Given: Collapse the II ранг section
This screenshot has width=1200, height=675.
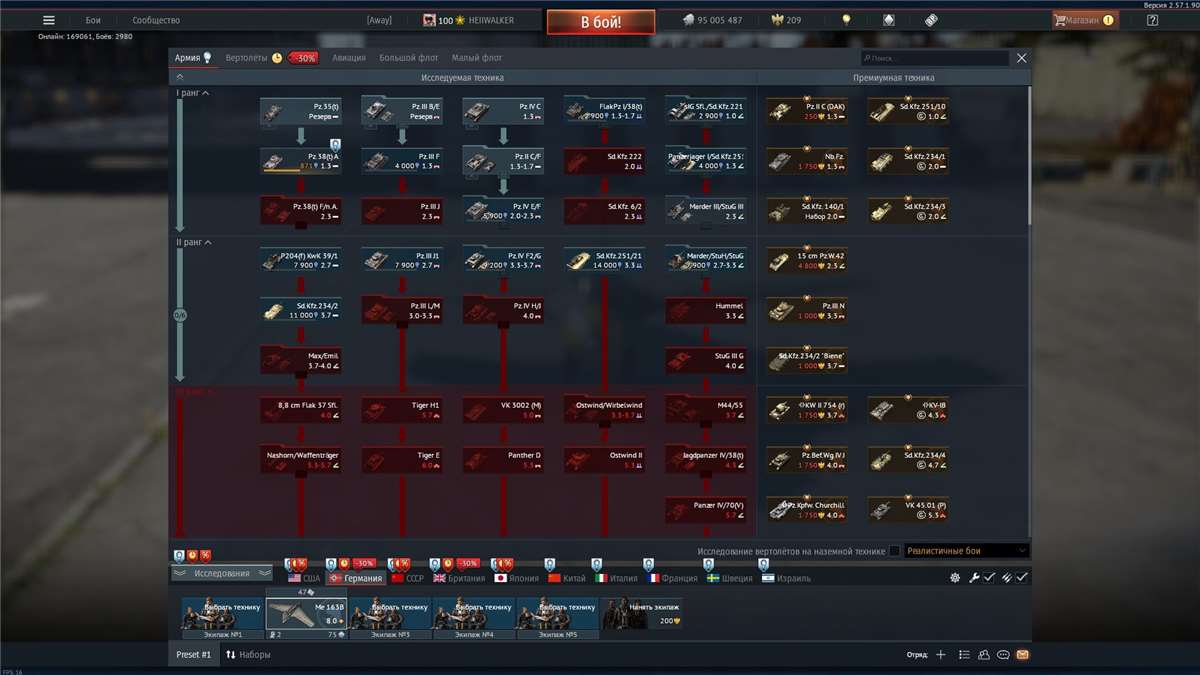Looking at the screenshot, I should tap(192, 242).
